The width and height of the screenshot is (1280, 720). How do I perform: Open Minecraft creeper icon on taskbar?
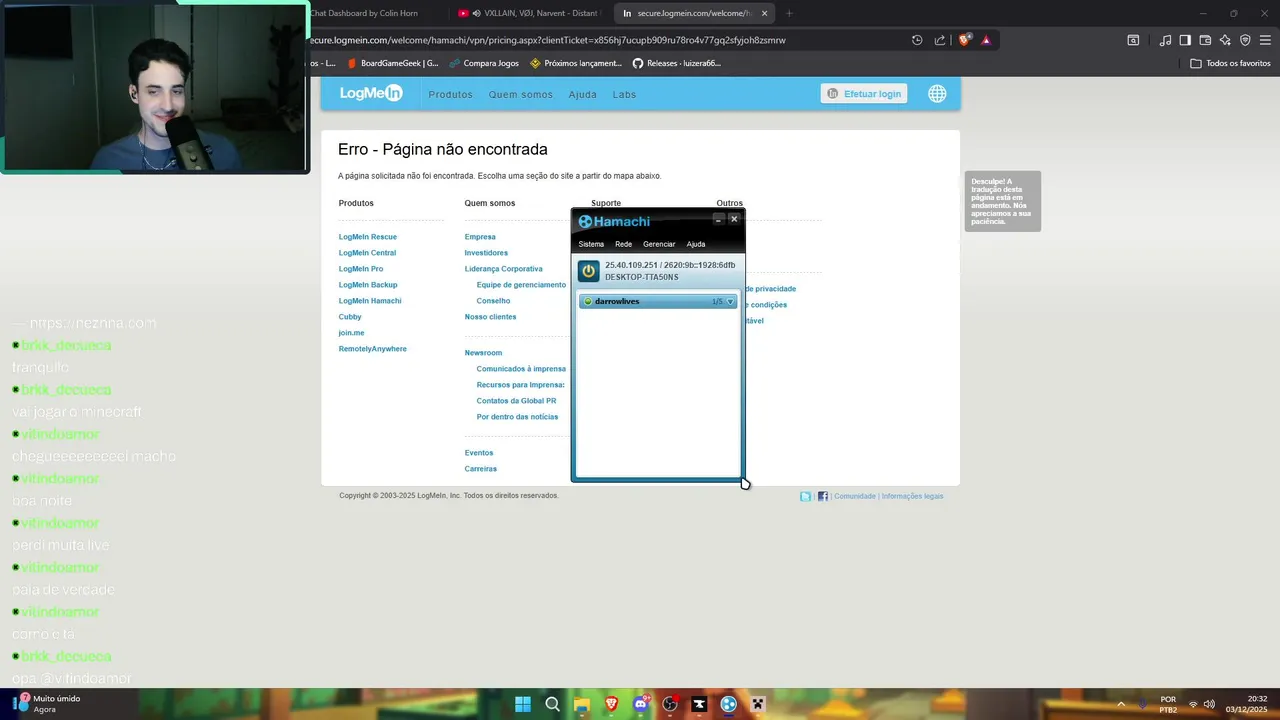click(758, 704)
